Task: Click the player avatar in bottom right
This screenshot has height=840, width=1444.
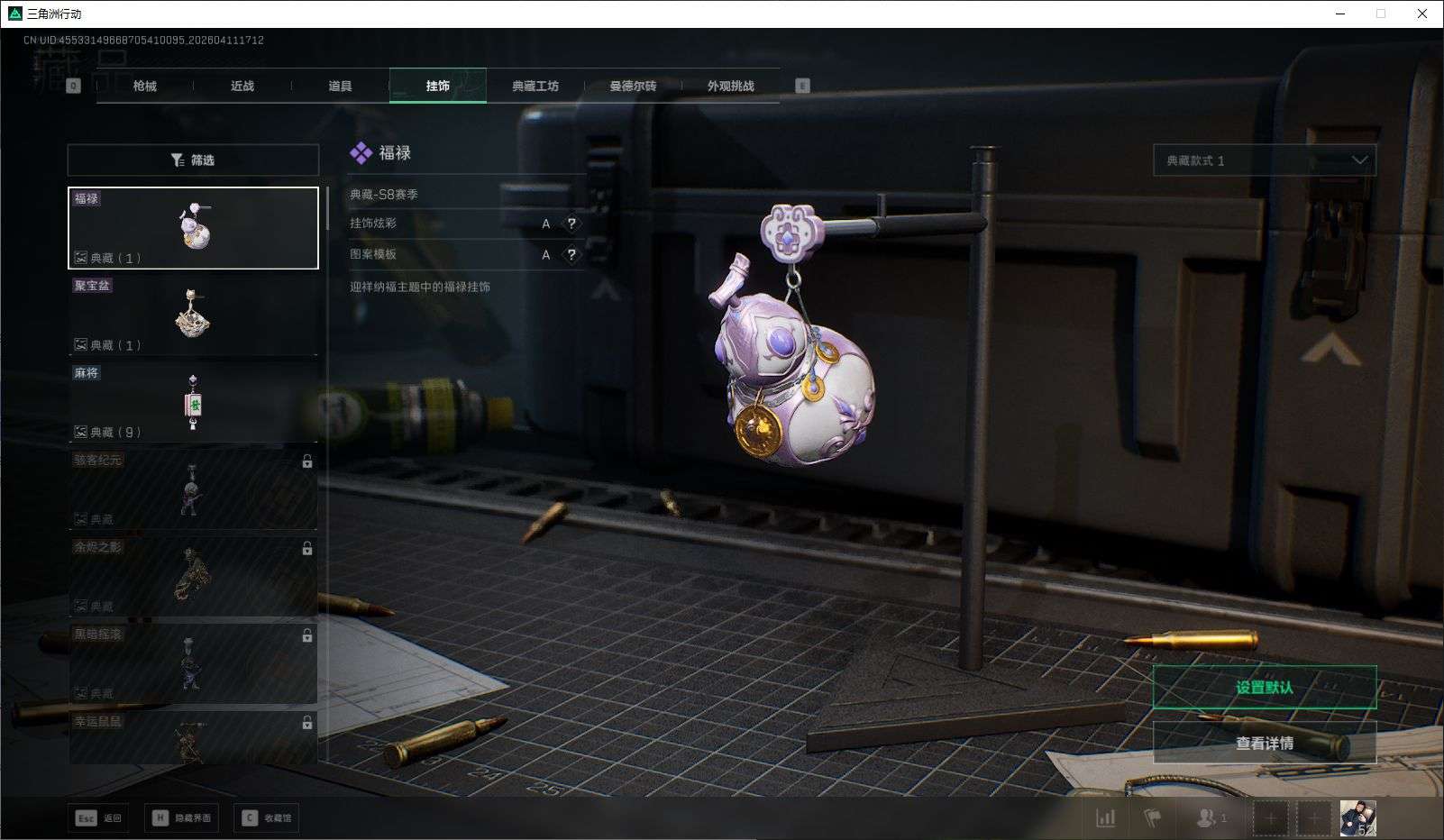Action: (1357, 818)
